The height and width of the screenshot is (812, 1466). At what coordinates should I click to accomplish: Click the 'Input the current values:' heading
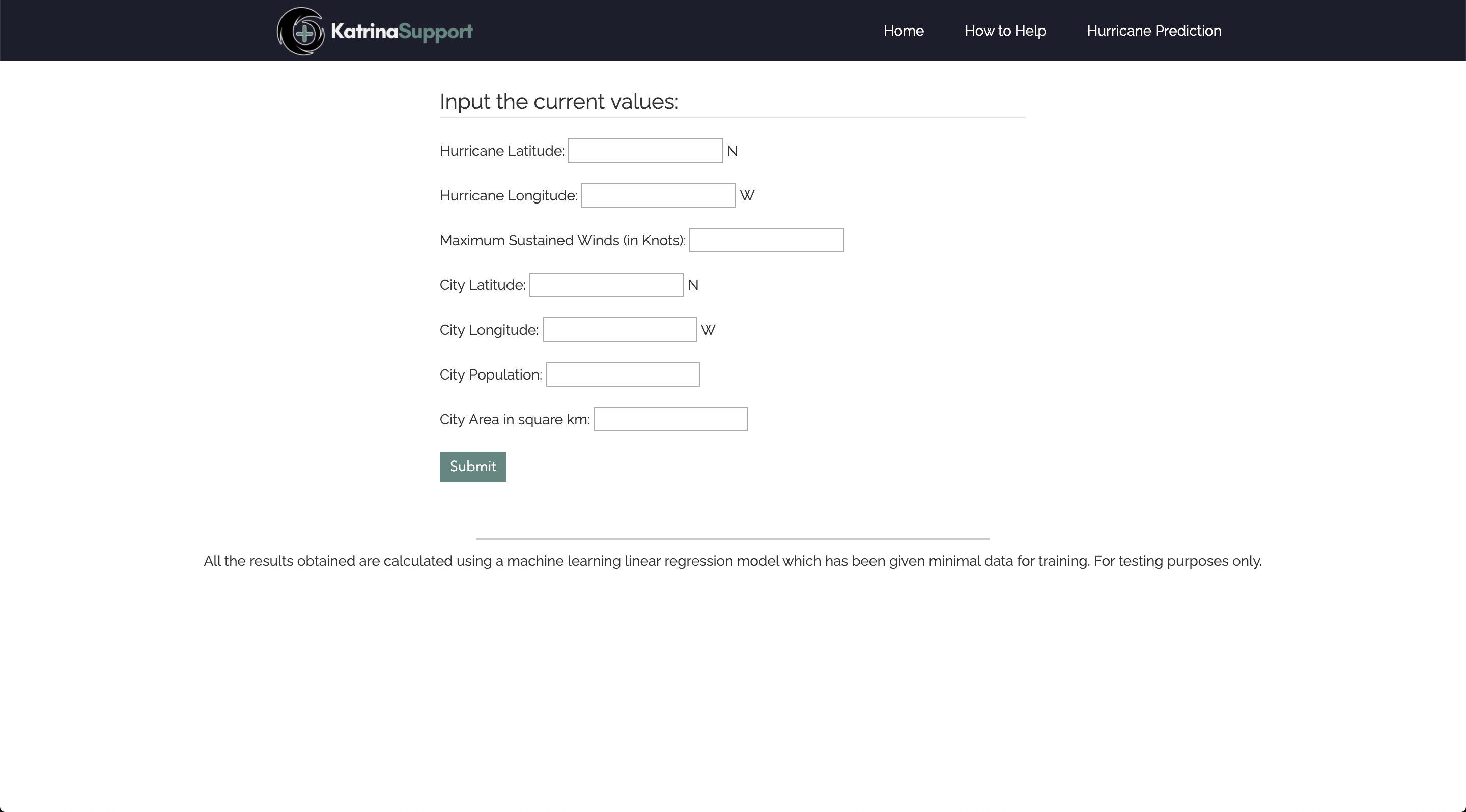558,102
